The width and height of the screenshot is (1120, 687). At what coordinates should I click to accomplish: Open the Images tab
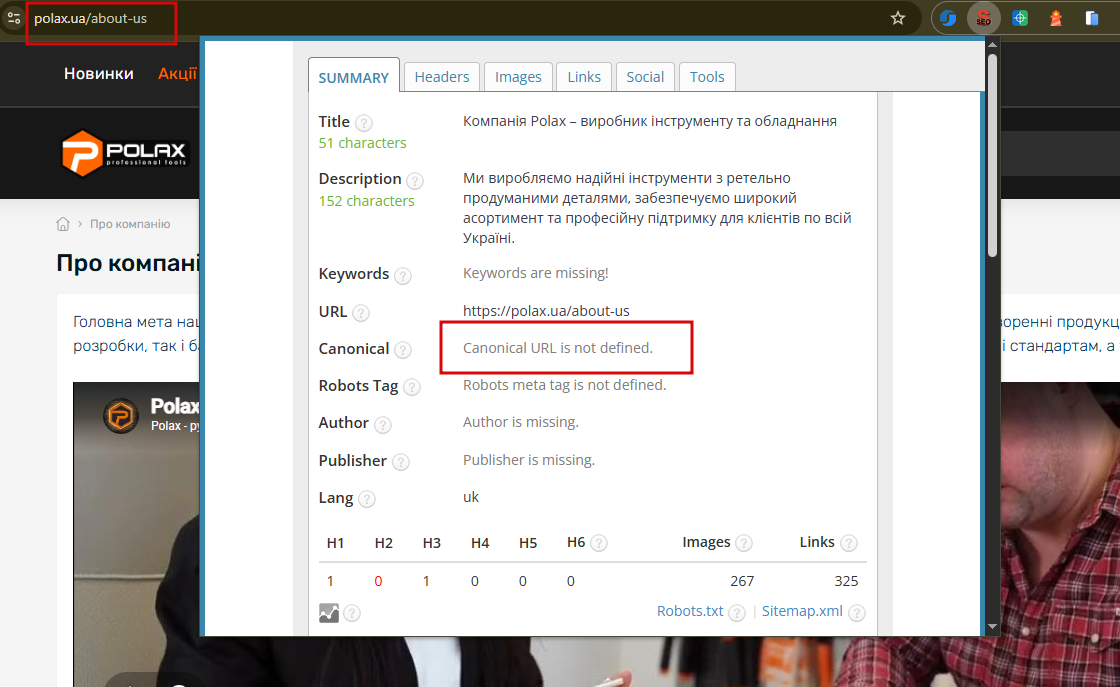click(518, 76)
